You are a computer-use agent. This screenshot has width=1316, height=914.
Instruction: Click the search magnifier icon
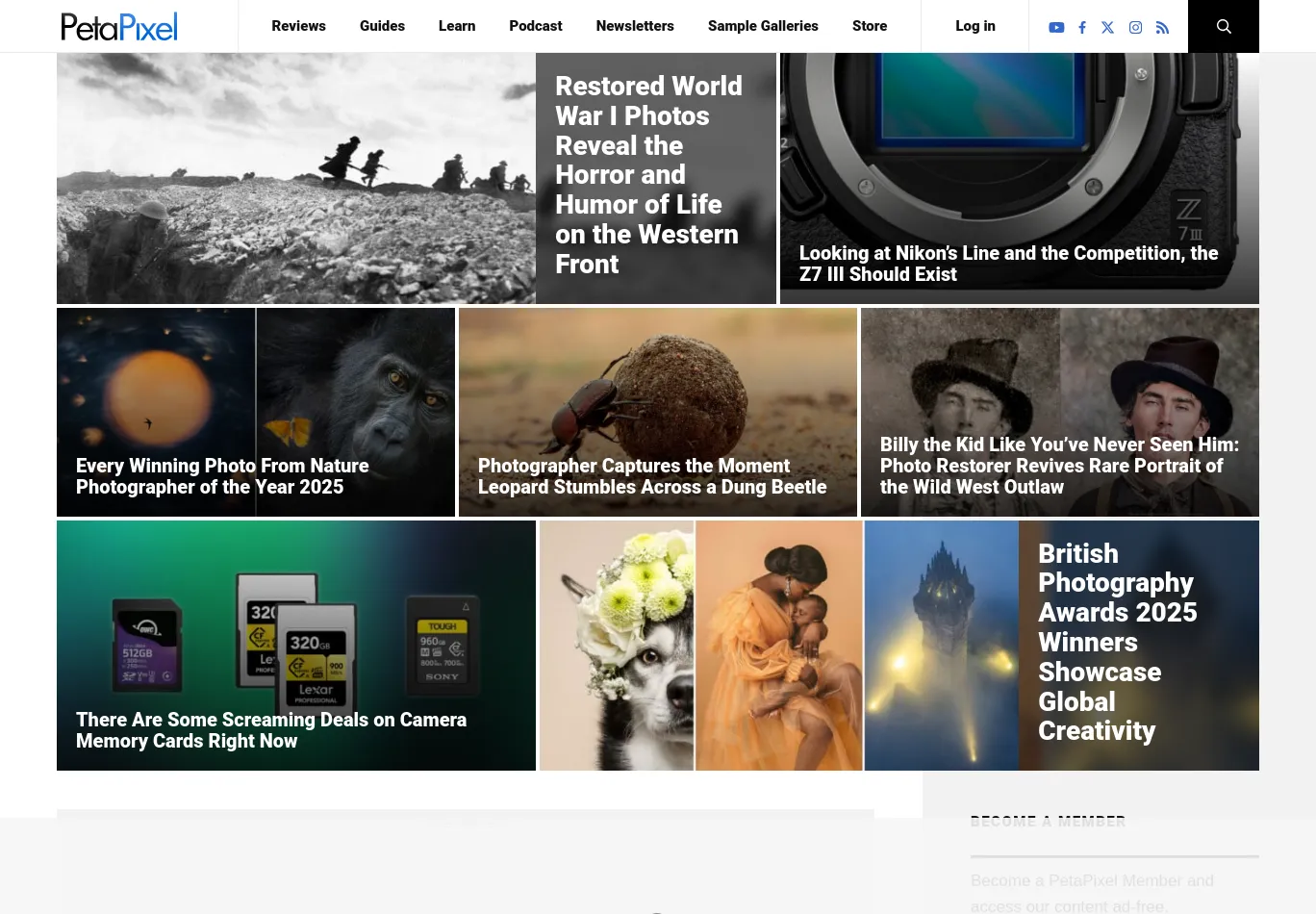point(1224,26)
